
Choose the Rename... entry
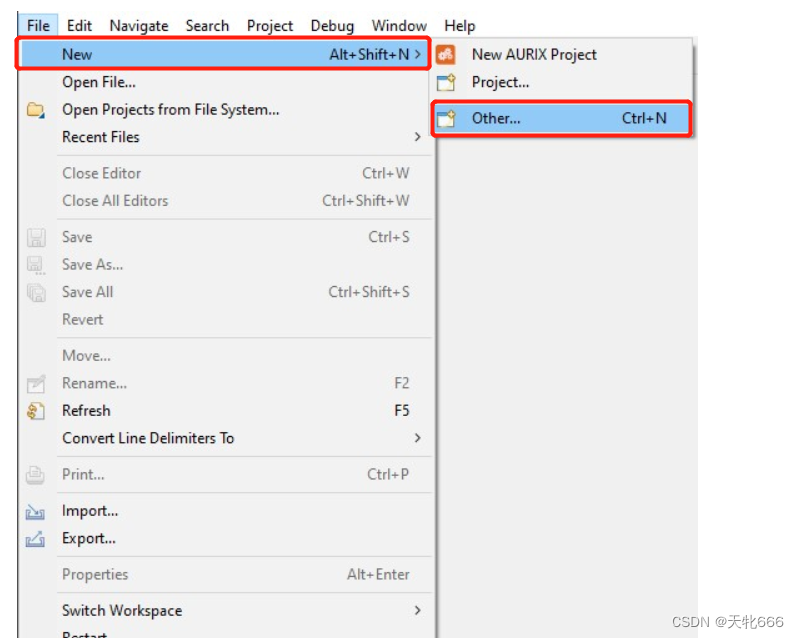click(226, 383)
